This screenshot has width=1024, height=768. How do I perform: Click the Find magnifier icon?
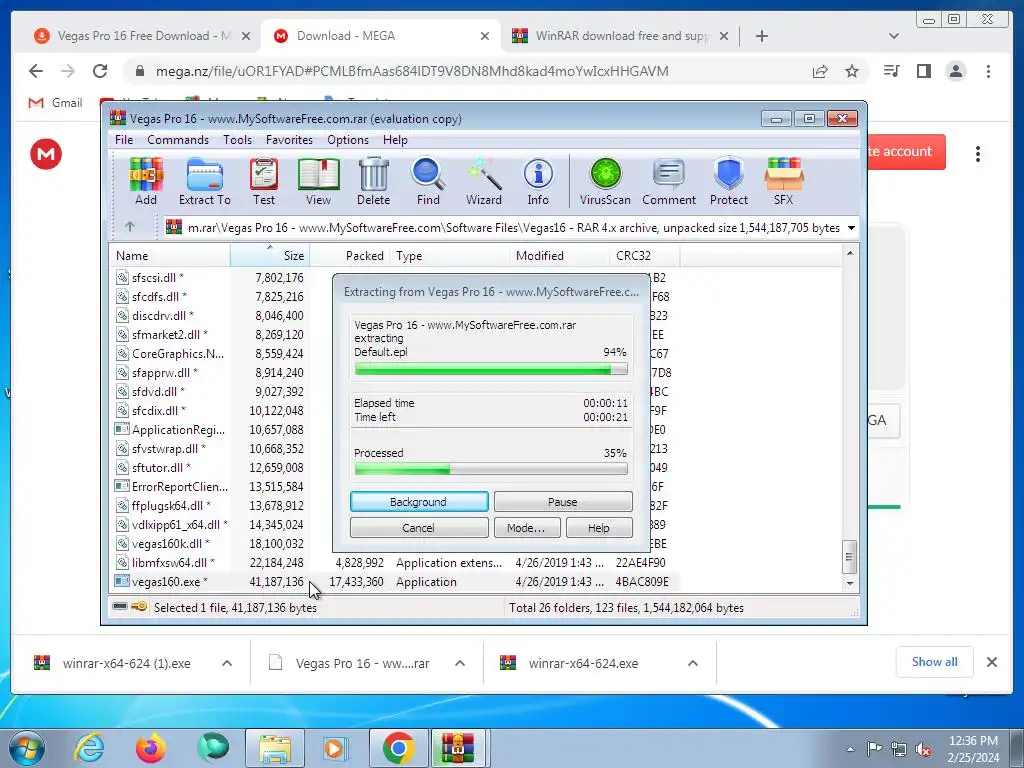[x=428, y=182]
